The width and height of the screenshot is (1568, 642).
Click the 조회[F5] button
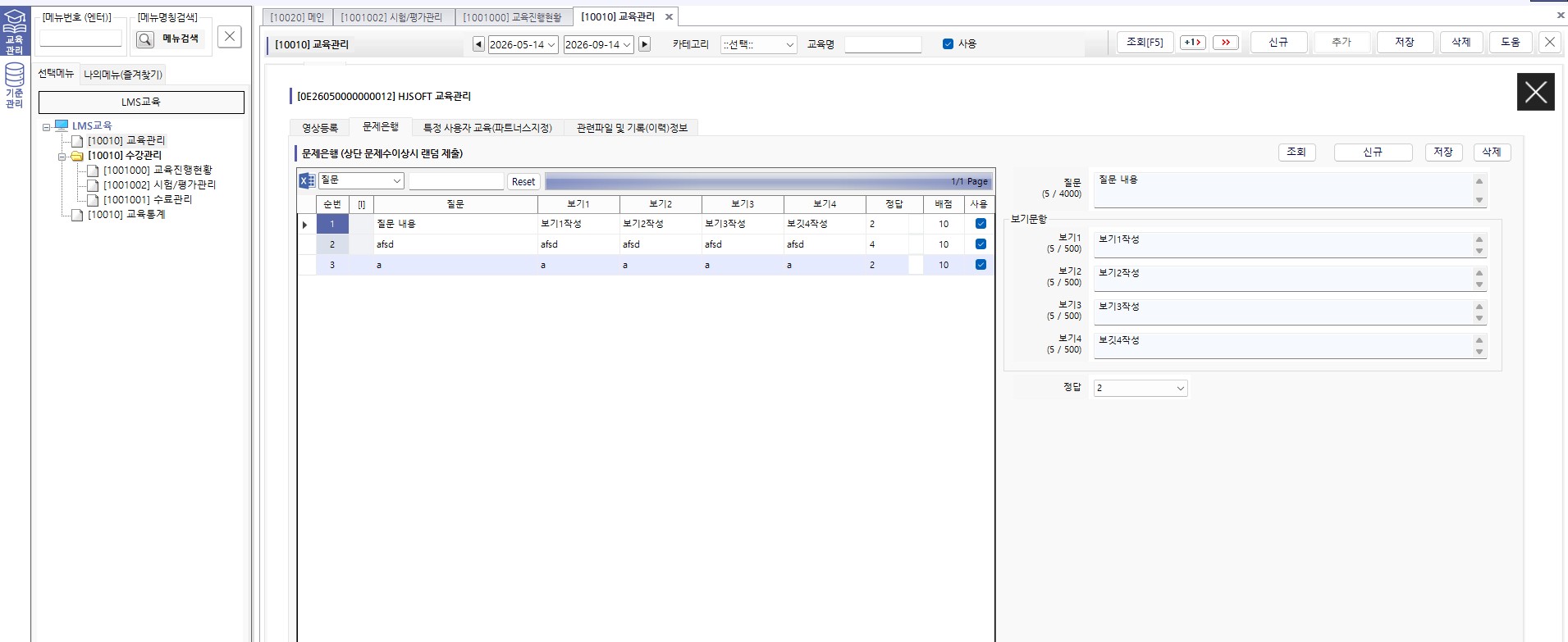[1145, 43]
